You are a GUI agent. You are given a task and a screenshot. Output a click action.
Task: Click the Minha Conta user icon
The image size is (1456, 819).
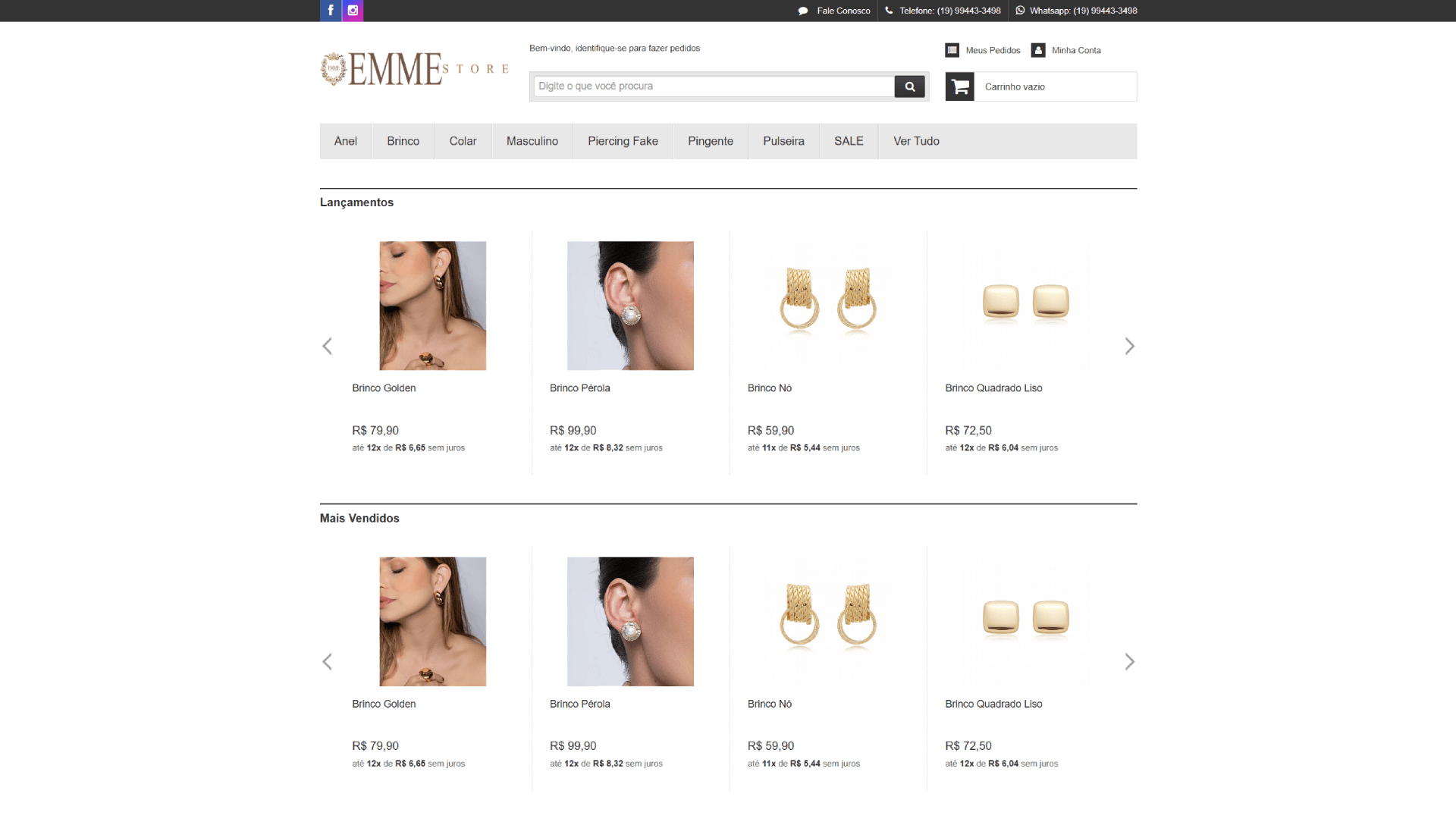1038,50
